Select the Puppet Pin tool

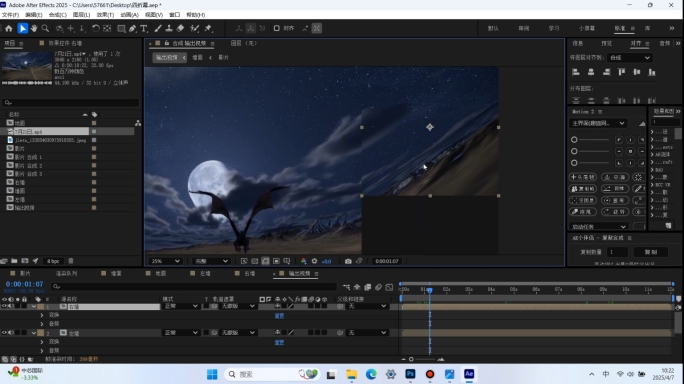tap(208, 28)
